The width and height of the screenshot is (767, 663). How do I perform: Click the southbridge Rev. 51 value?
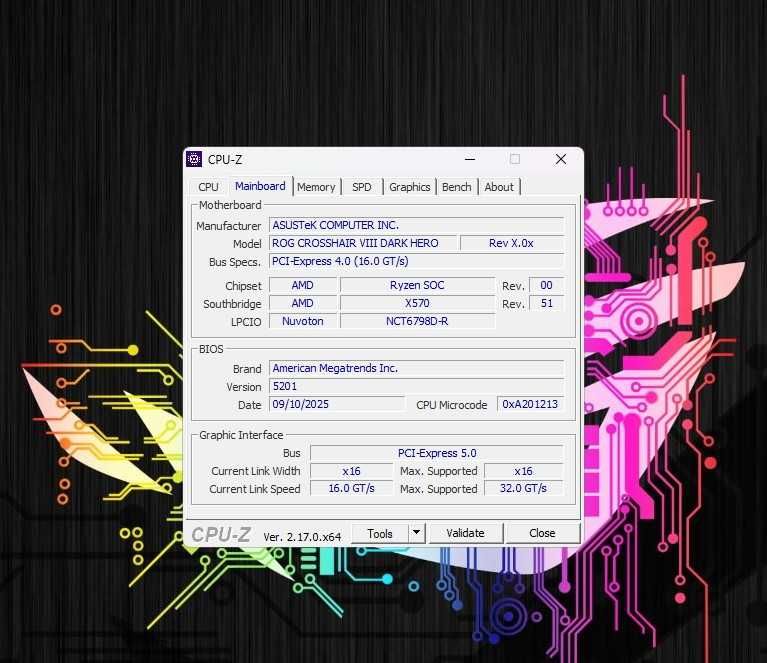pos(546,303)
